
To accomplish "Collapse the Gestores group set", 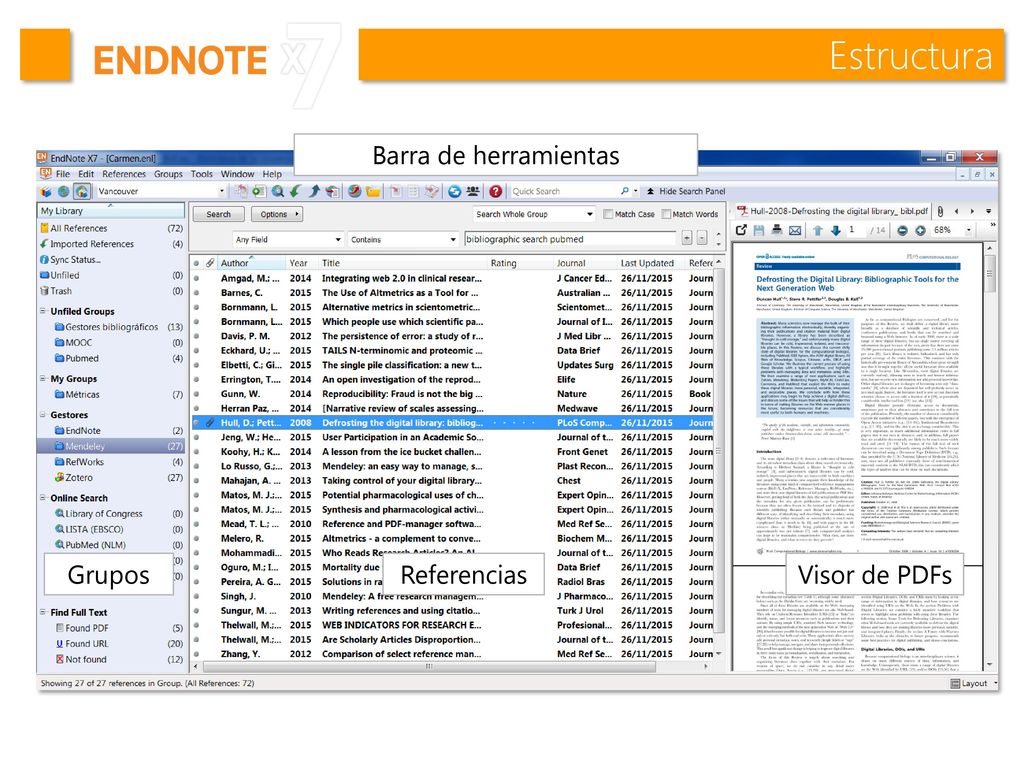I will [43, 414].
